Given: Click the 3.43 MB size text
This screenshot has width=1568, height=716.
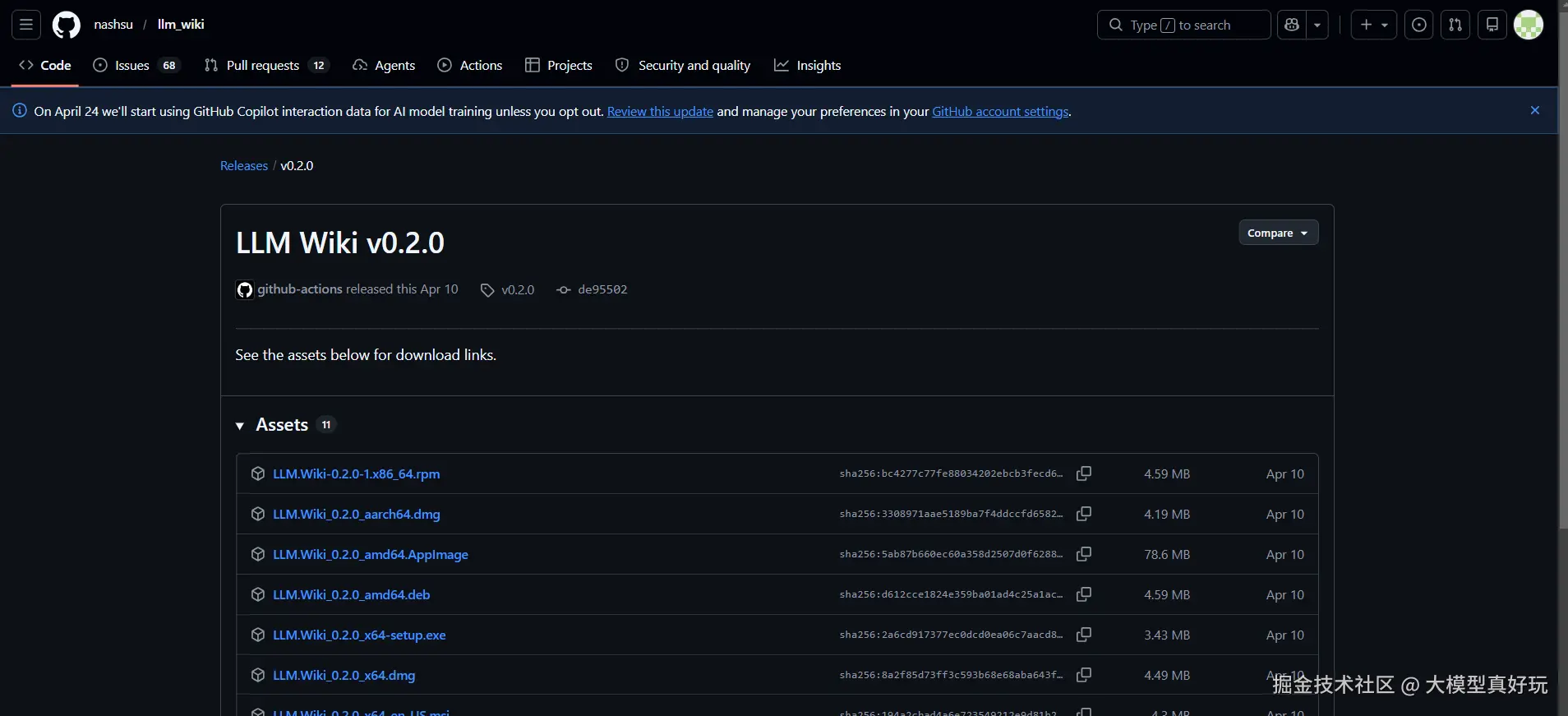Looking at the screenshot, I should [1167, 635].
